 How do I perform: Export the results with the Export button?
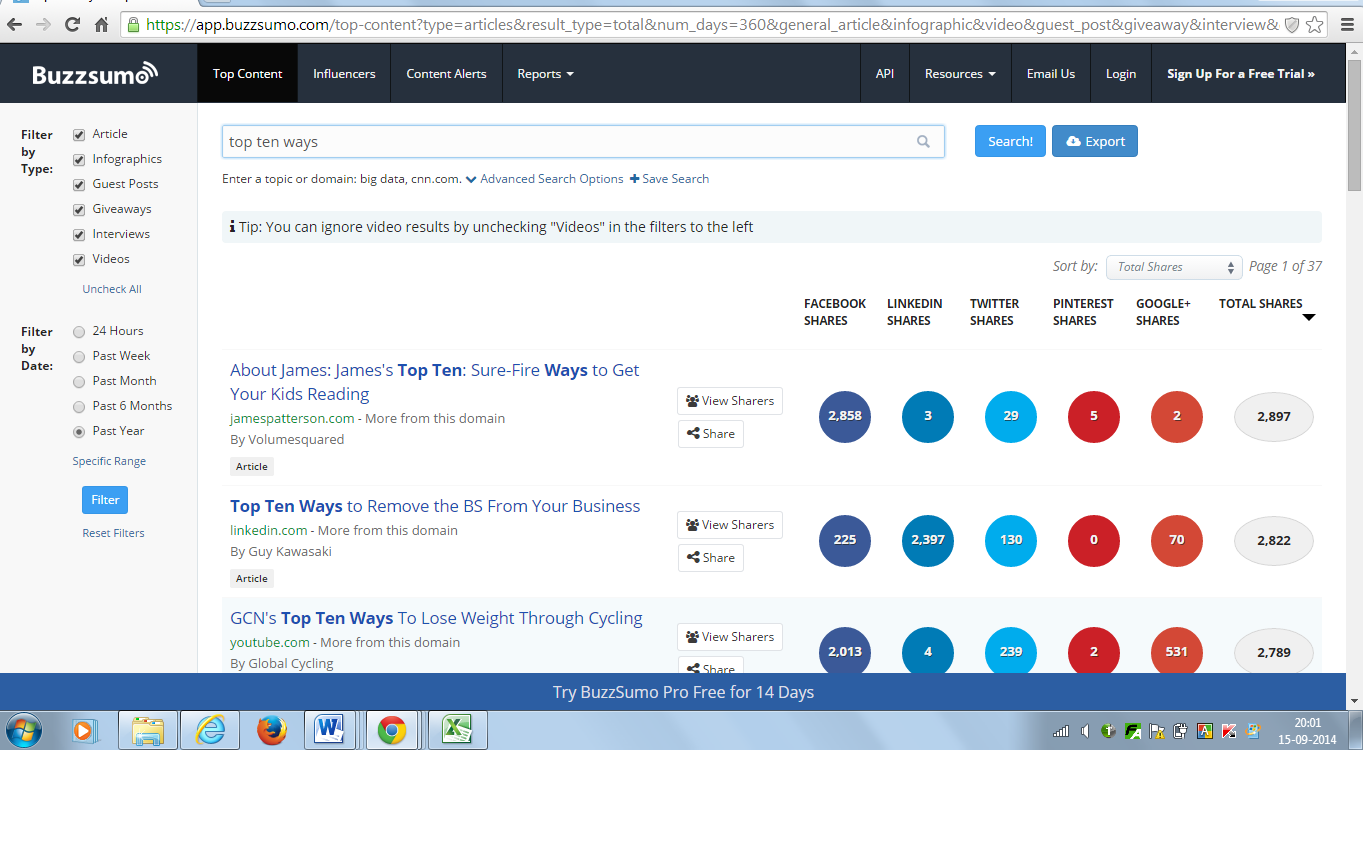[1095, 142]
